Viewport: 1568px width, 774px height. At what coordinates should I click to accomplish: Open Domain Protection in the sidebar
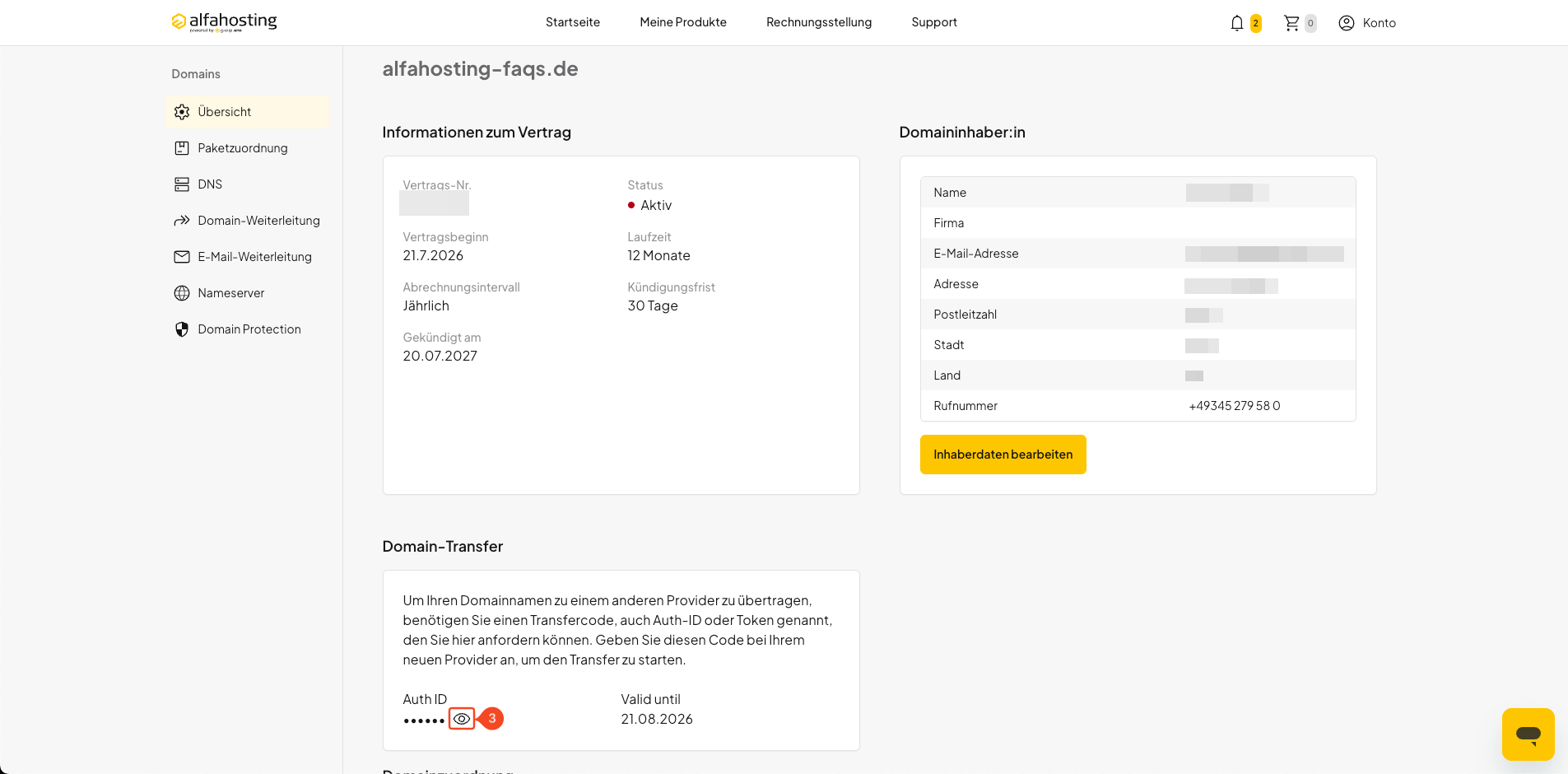pos(247,329)
